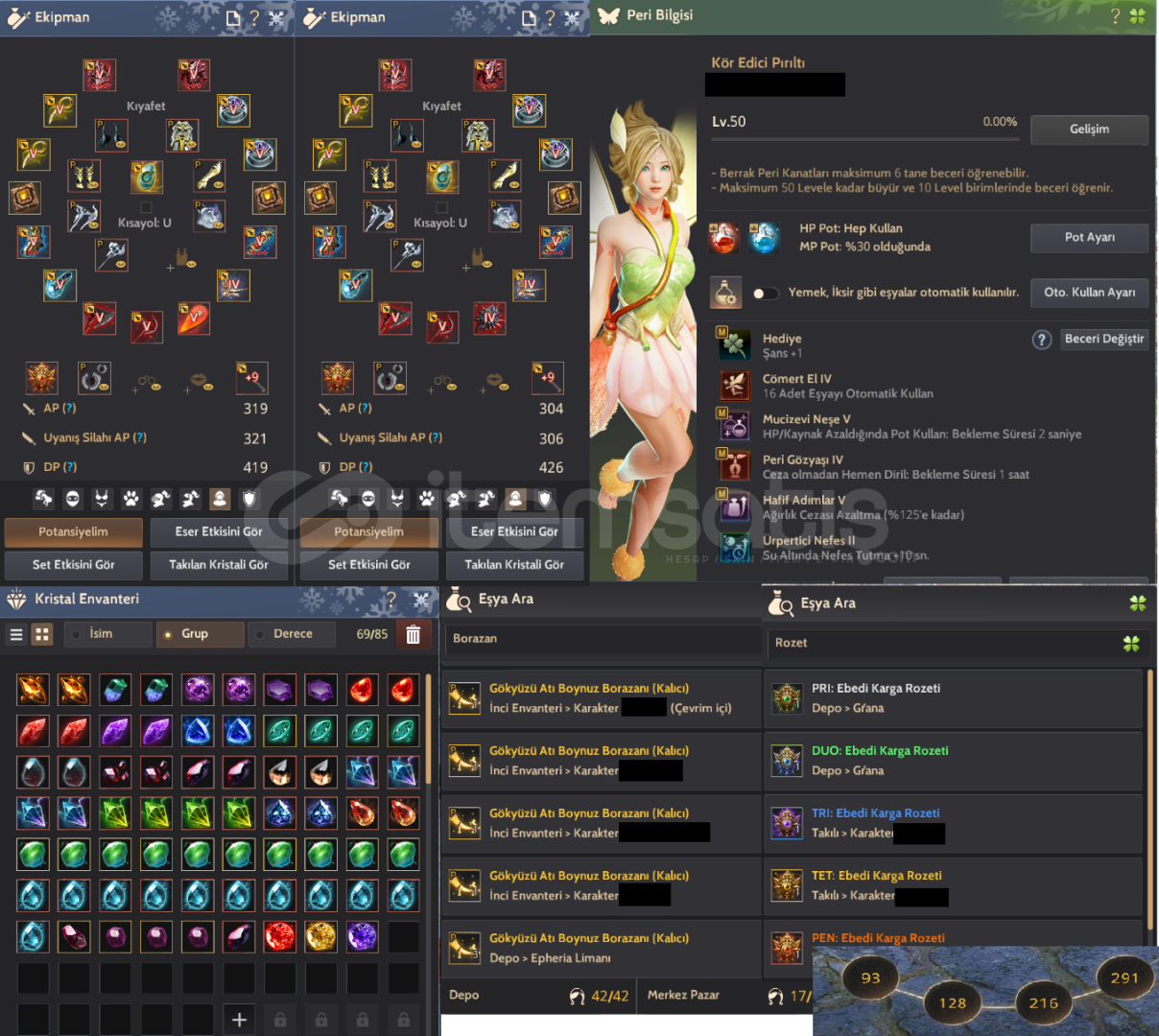Click the plus slot in Kristal Envanteri bottom row
Screen dimensions: 1159x1036
coord(239,1020)
